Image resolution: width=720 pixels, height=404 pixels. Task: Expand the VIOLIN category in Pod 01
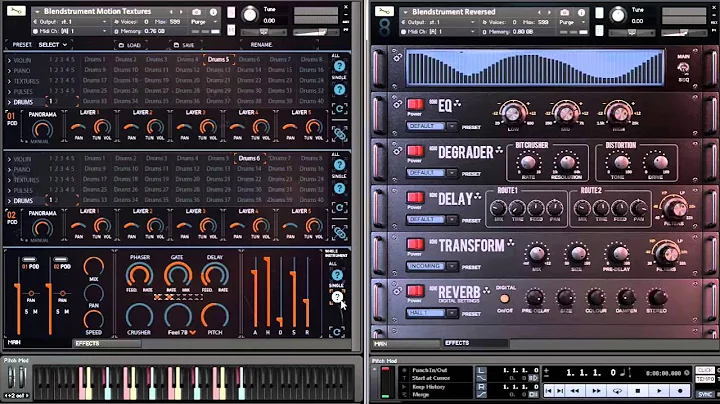9,60
